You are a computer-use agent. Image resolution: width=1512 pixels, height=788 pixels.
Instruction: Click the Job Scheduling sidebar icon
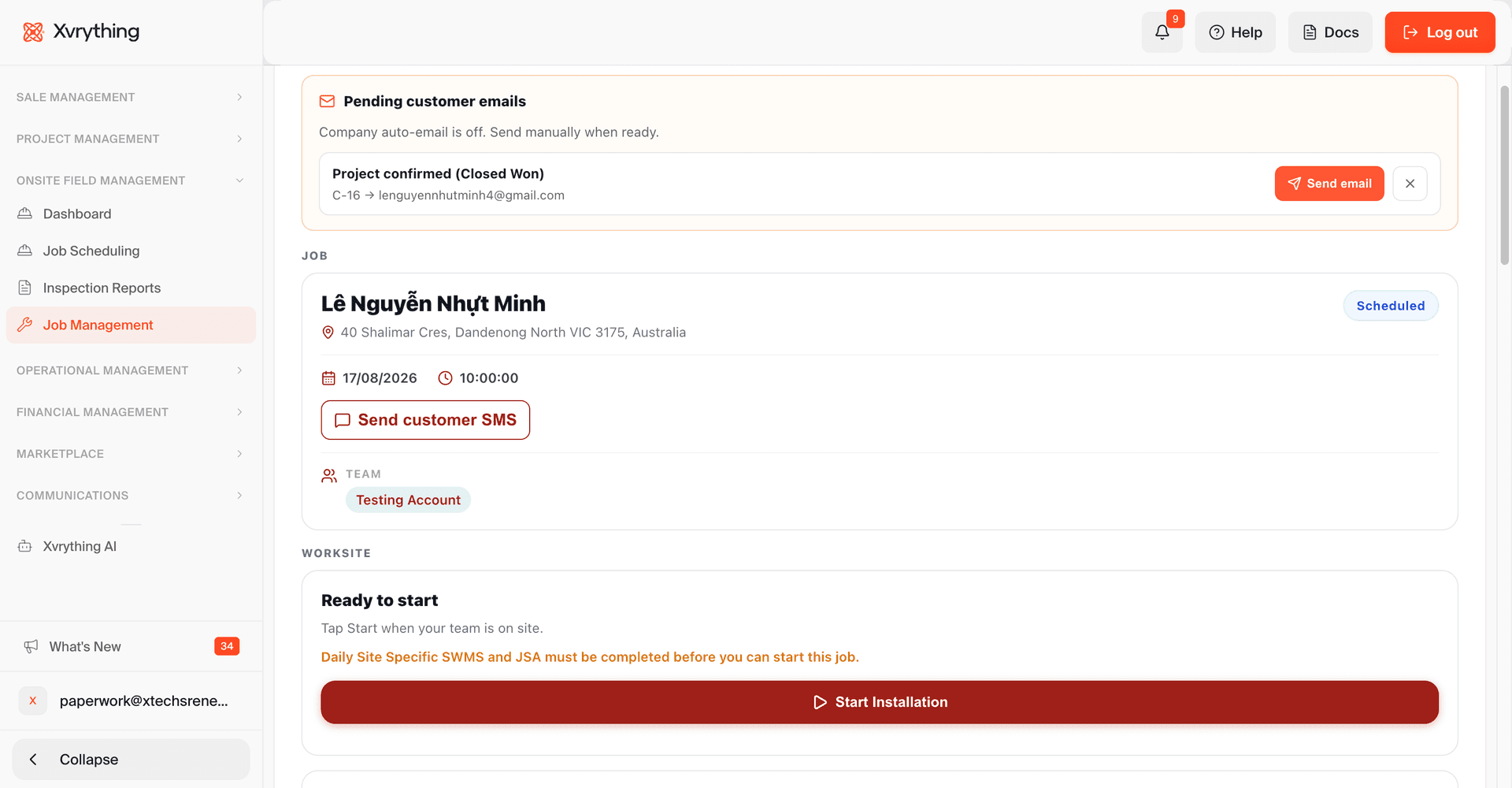click(x=25, y=251)
